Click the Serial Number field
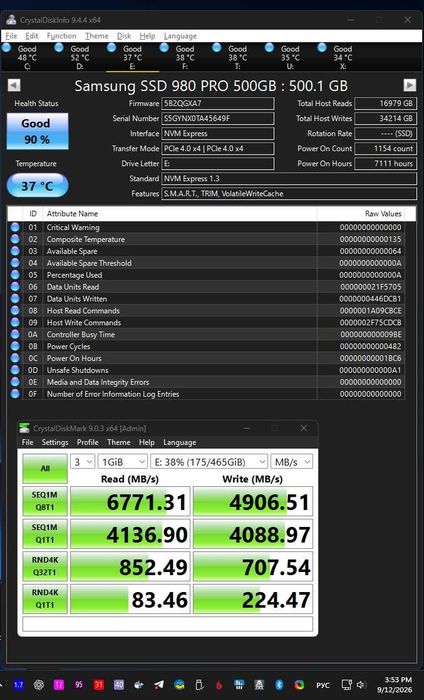Screen dimensions: 424x700 (x=218, y=118)
